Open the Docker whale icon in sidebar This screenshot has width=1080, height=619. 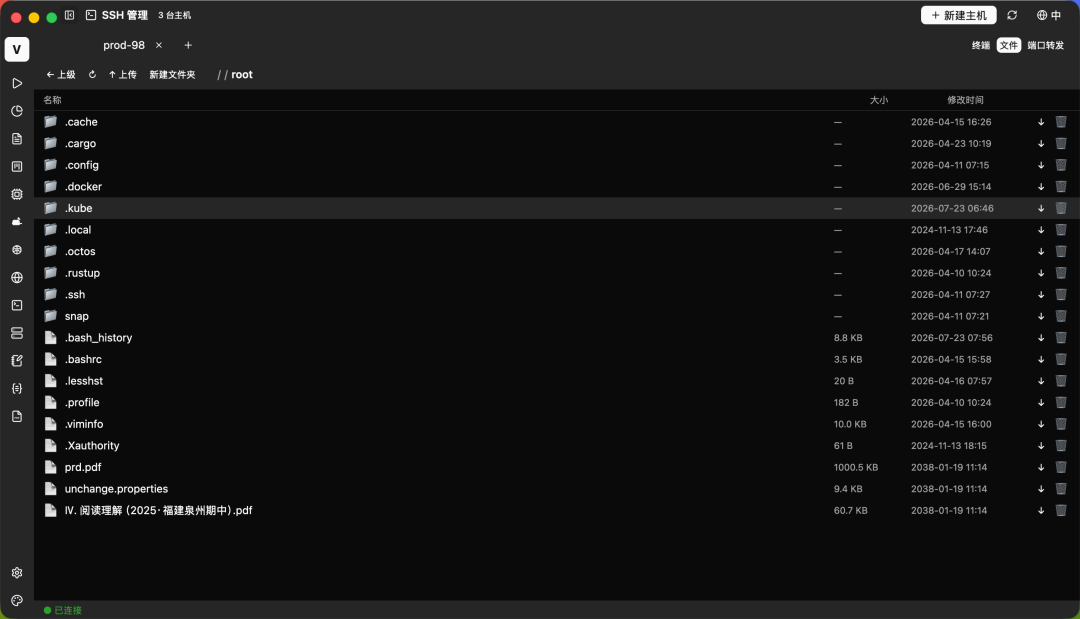17,222
